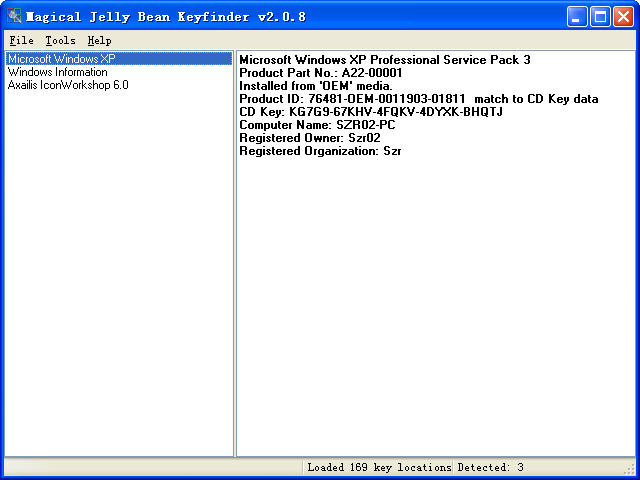Open the File menu
Screen dimensions: 640x480
pos(21,40)
